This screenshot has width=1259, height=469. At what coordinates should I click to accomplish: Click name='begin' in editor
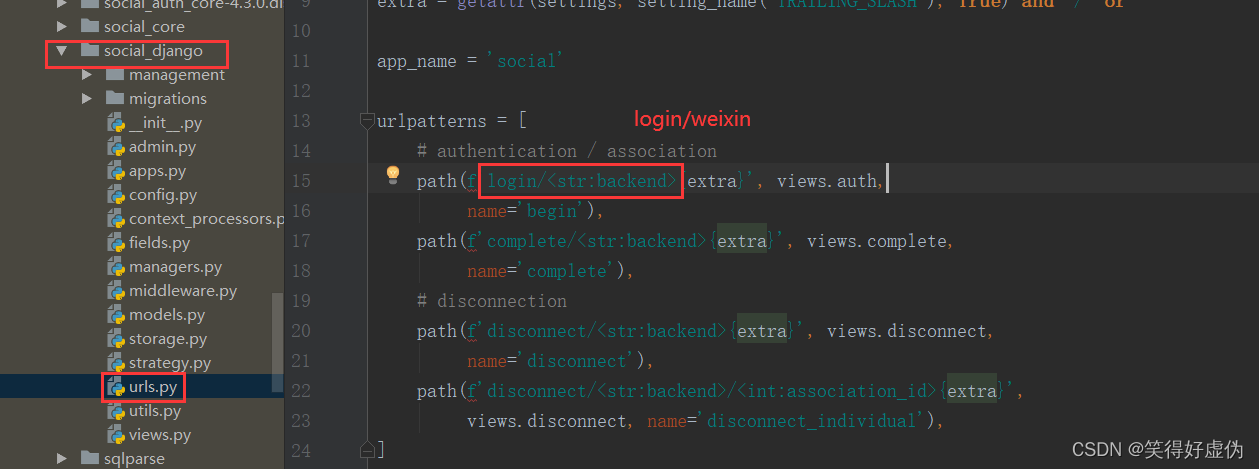527,211
